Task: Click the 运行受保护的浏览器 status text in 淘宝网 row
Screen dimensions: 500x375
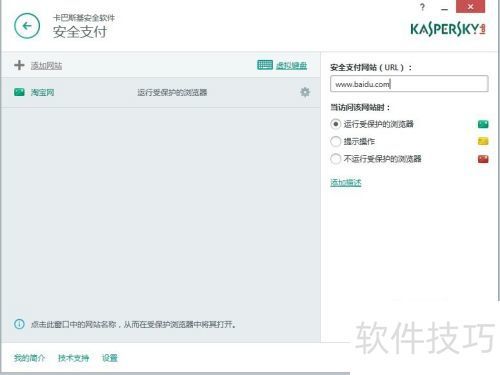Action: (x=172, y=92)
